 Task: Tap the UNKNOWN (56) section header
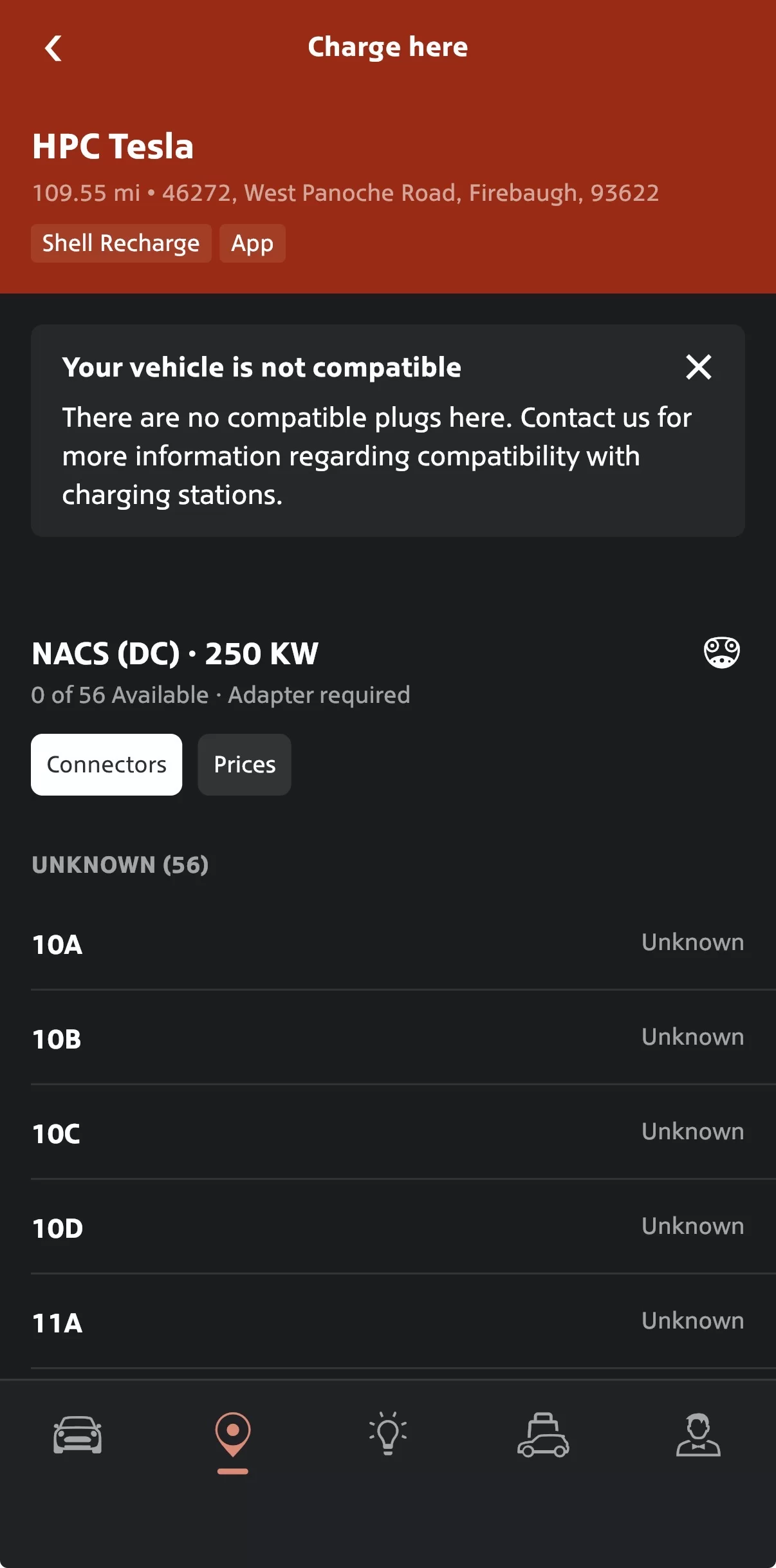point(120,864)
